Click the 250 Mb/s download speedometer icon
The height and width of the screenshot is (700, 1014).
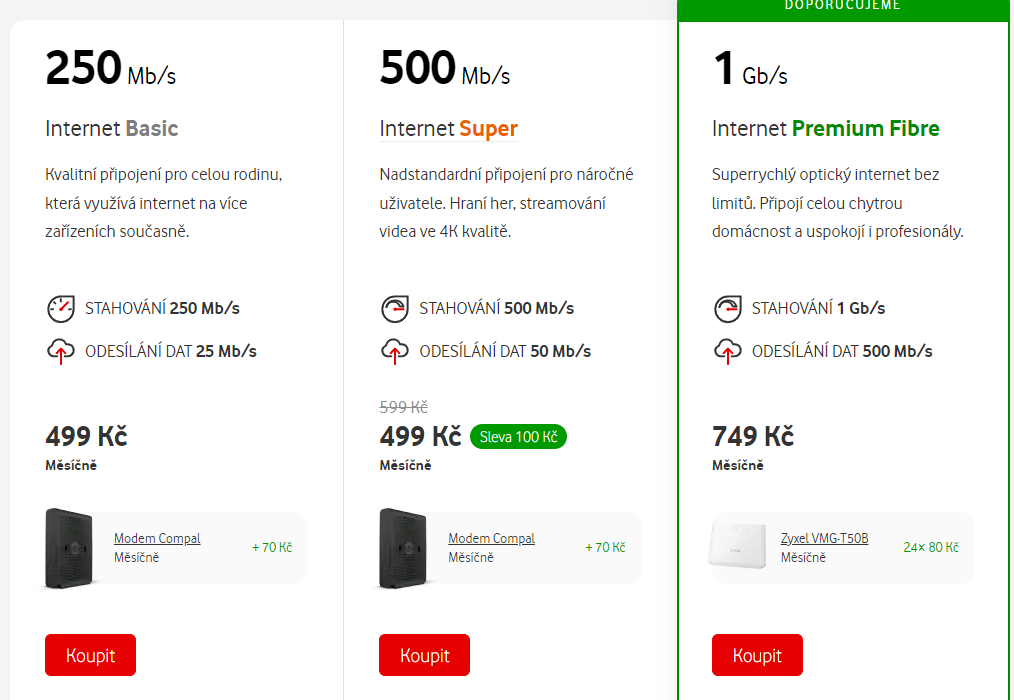coord(61,309)
